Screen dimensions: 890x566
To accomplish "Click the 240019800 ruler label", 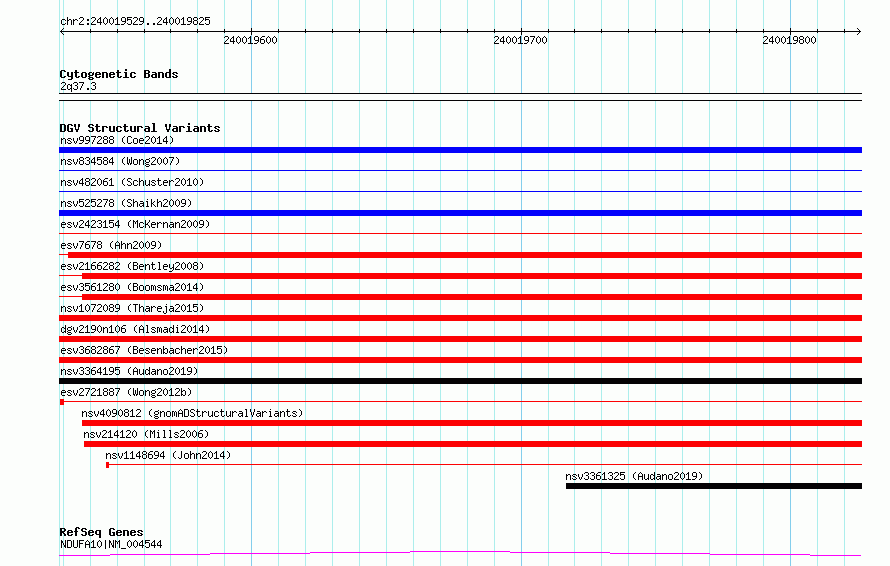I will click(790, 40).
